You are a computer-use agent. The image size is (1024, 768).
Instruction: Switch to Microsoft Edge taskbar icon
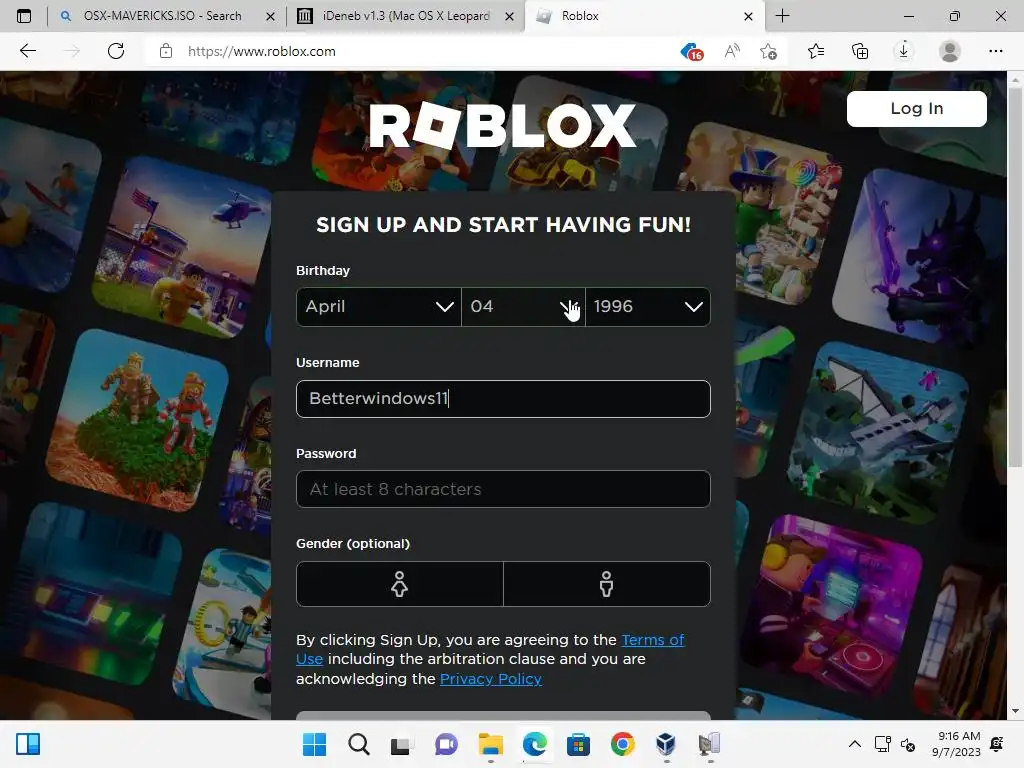535,744
